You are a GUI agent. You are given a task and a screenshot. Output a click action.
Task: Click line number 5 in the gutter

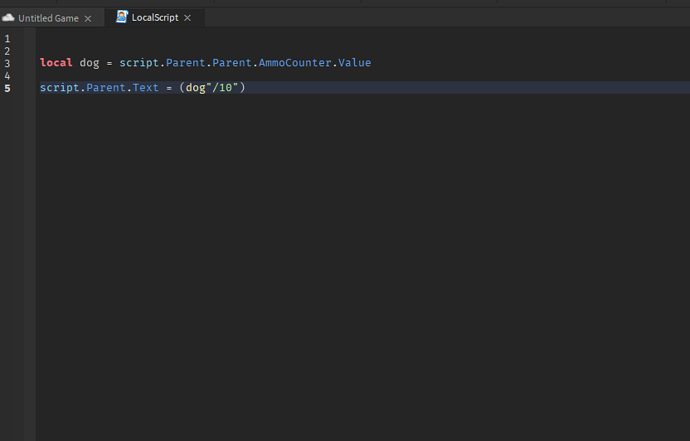[7, 88]
